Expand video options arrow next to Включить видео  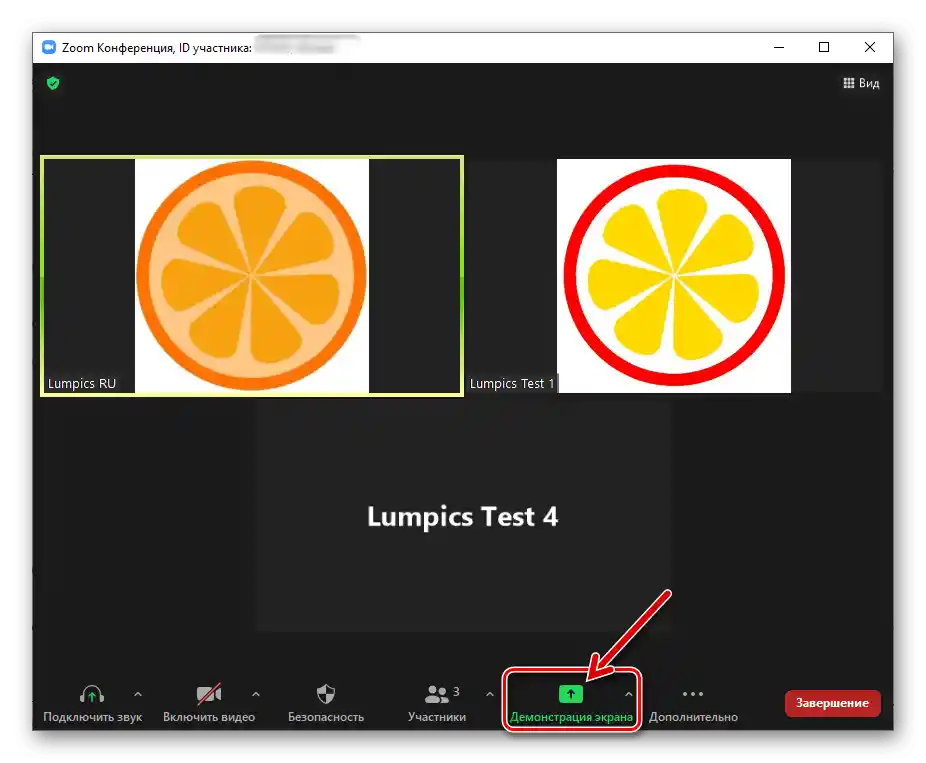(256, 694)
